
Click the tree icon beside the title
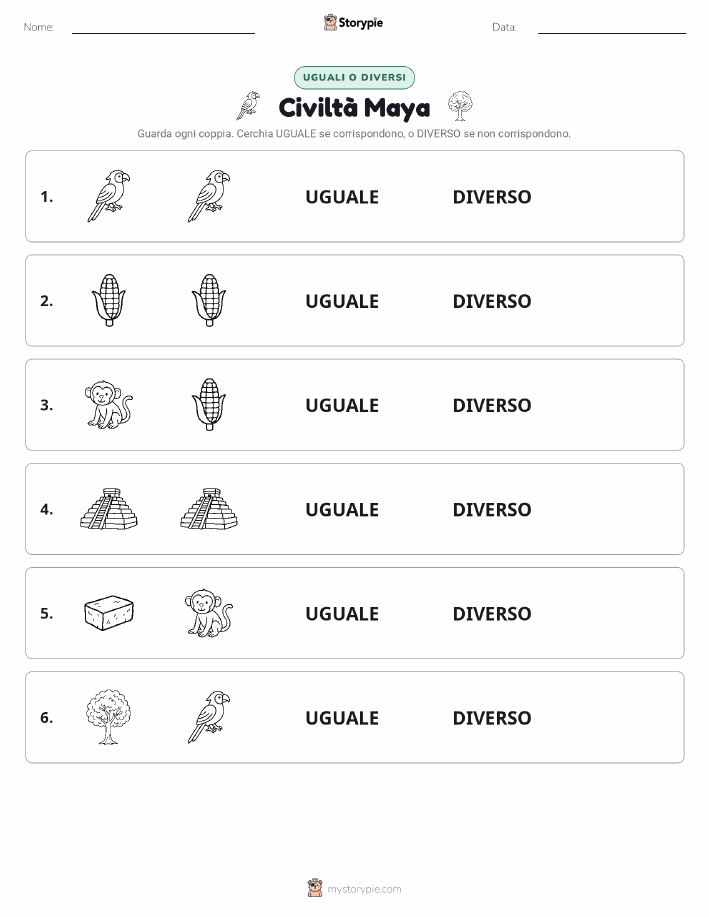[x=460, y=106]
